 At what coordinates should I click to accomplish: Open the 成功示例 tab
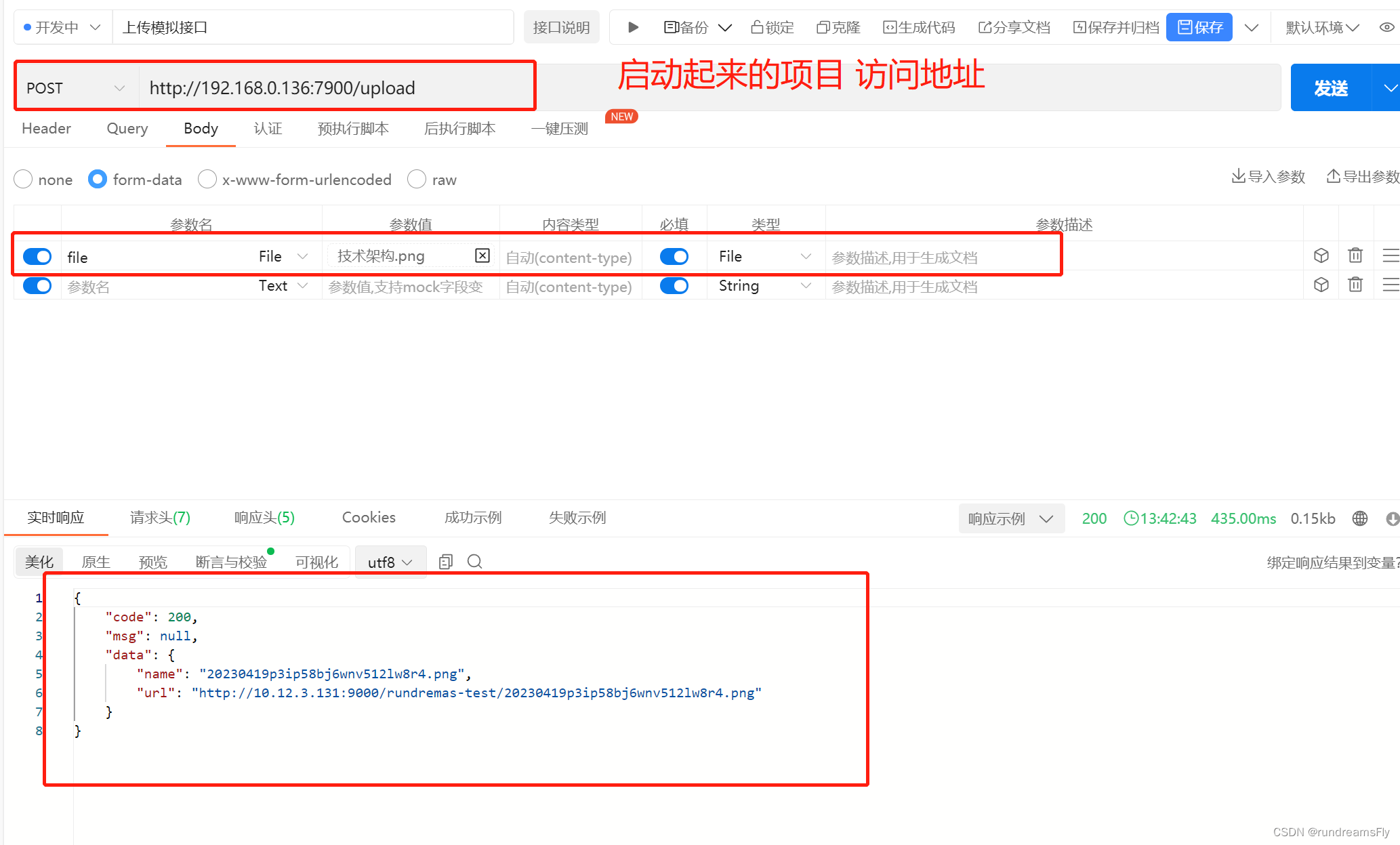(473, 518)
